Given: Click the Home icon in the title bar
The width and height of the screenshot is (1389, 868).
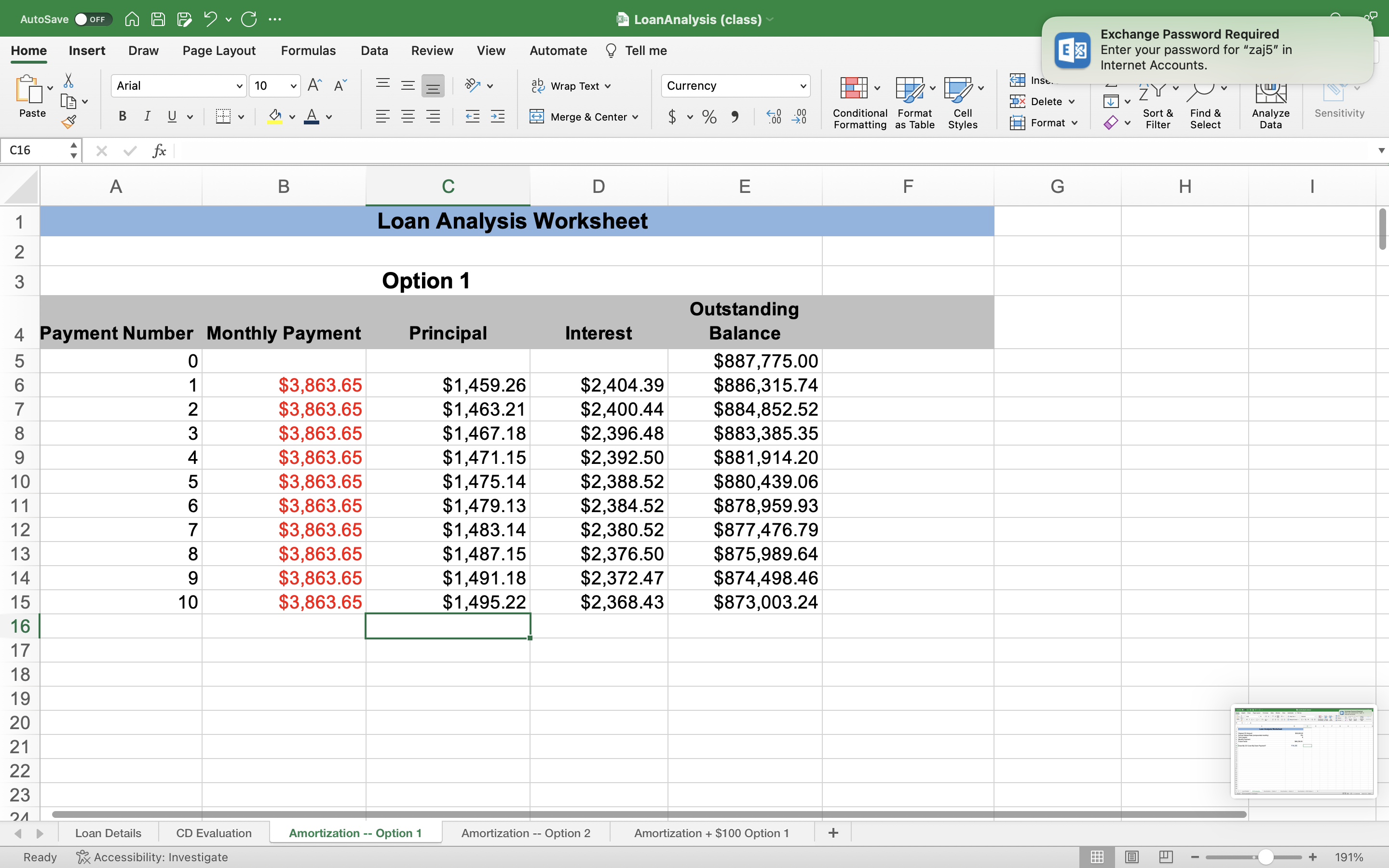Looking at the screenshot, I should [x=132, y=19].
